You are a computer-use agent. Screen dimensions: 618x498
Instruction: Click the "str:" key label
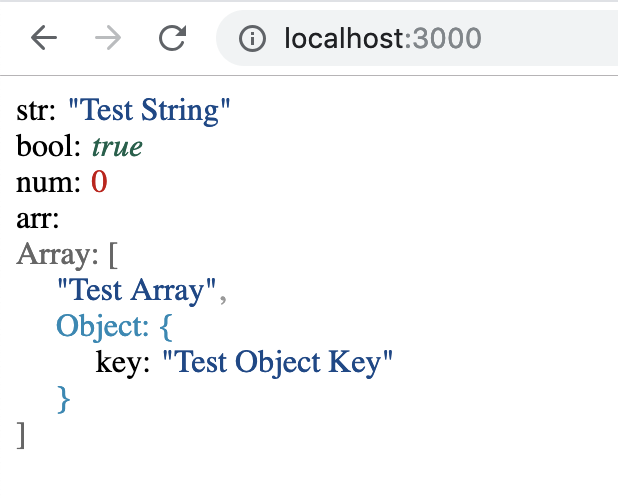click(x=37, y=111)
